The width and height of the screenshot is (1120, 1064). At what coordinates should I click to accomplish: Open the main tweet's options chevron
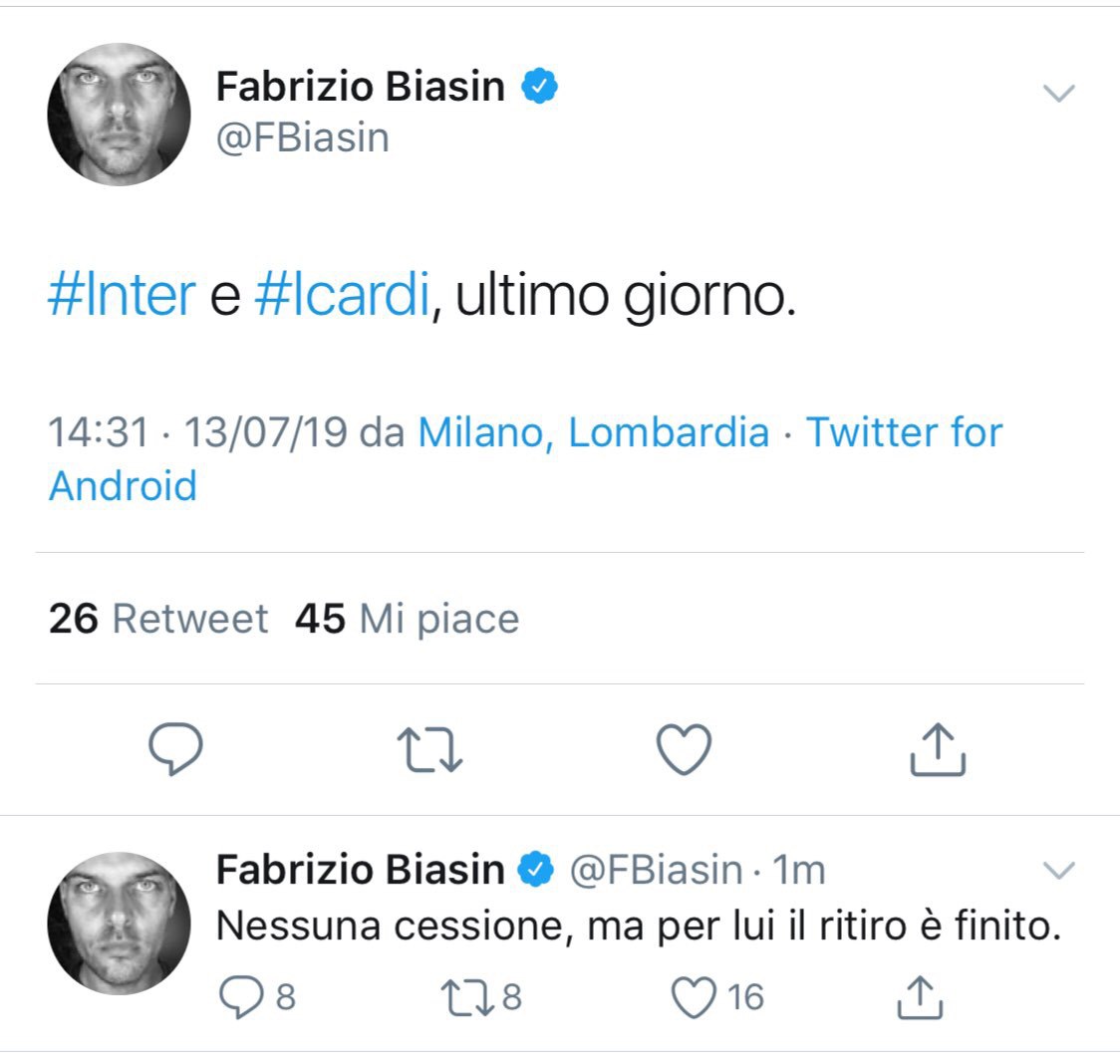(x=1058, y=94)
